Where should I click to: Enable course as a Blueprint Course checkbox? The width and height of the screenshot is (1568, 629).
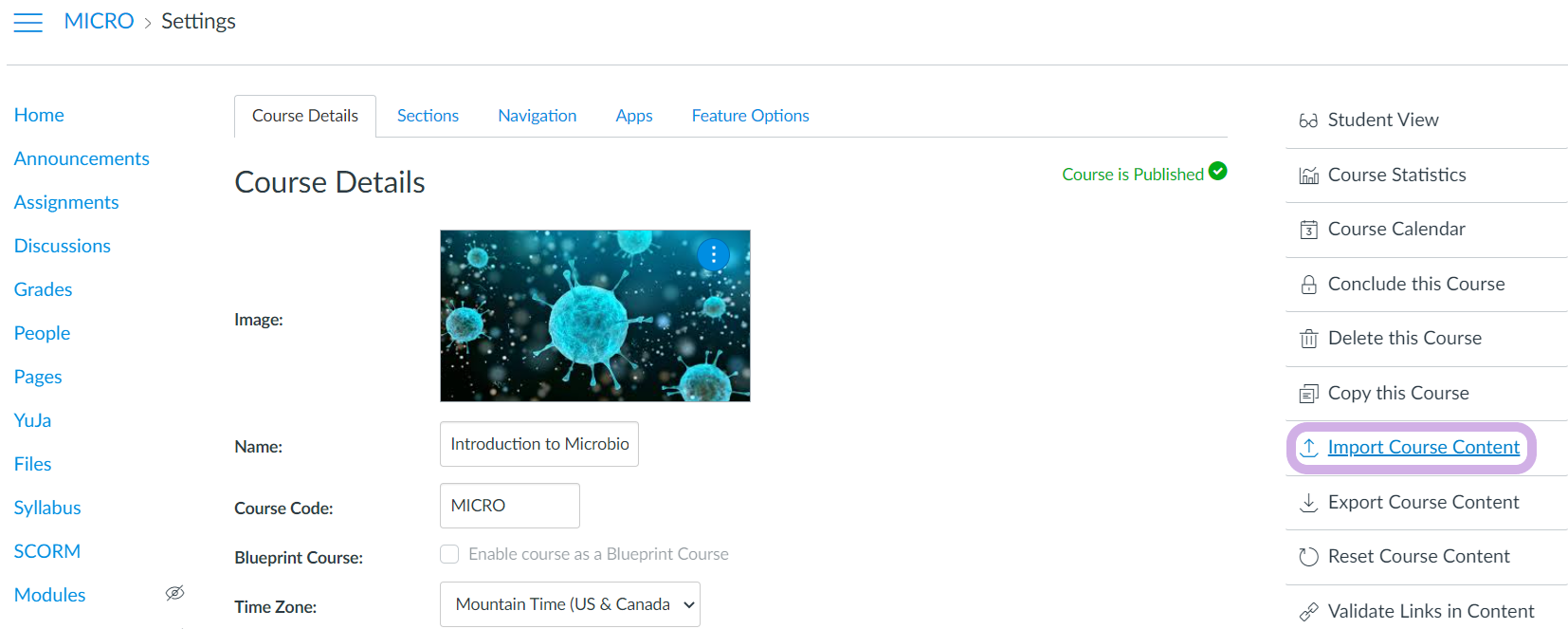pos(449,554)
